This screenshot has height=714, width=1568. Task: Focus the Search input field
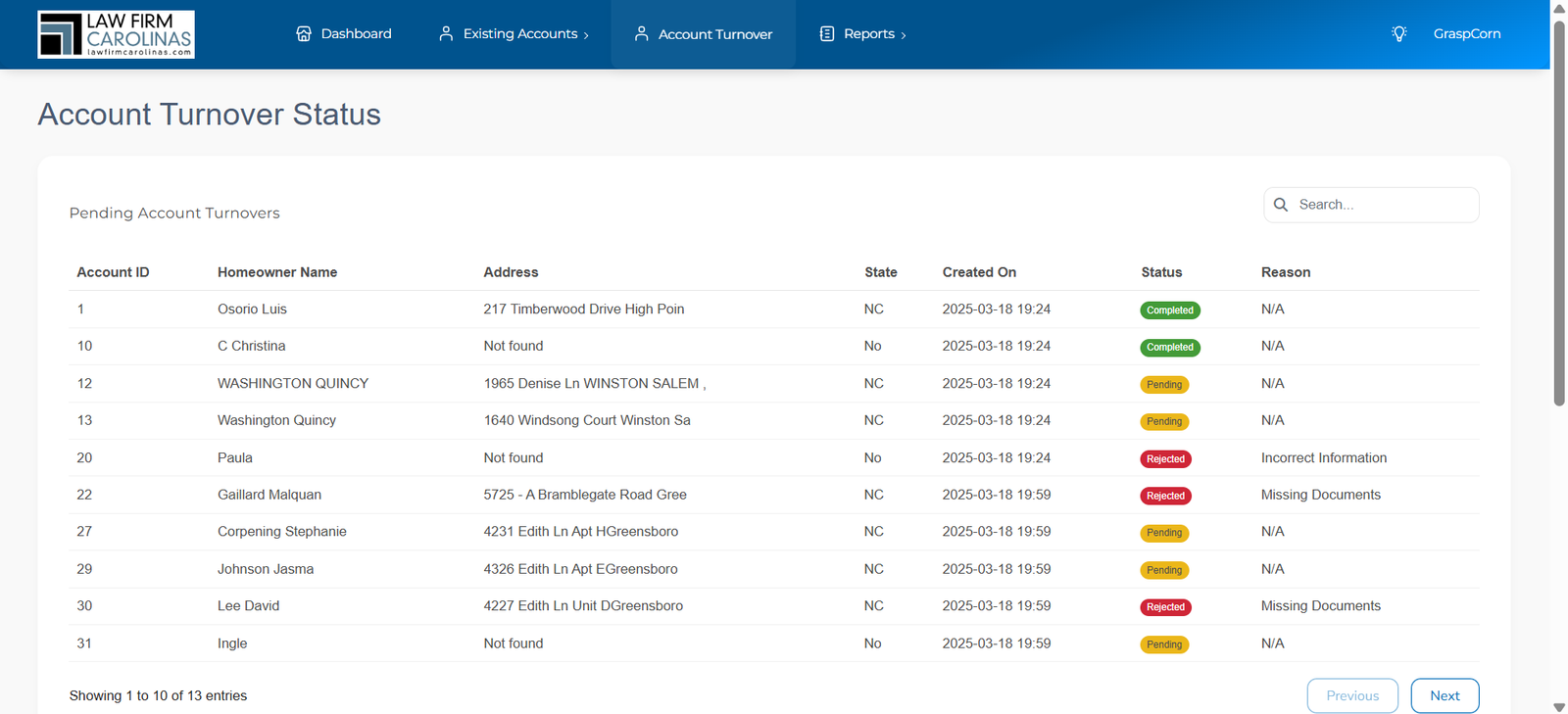tap(1371, 205)
